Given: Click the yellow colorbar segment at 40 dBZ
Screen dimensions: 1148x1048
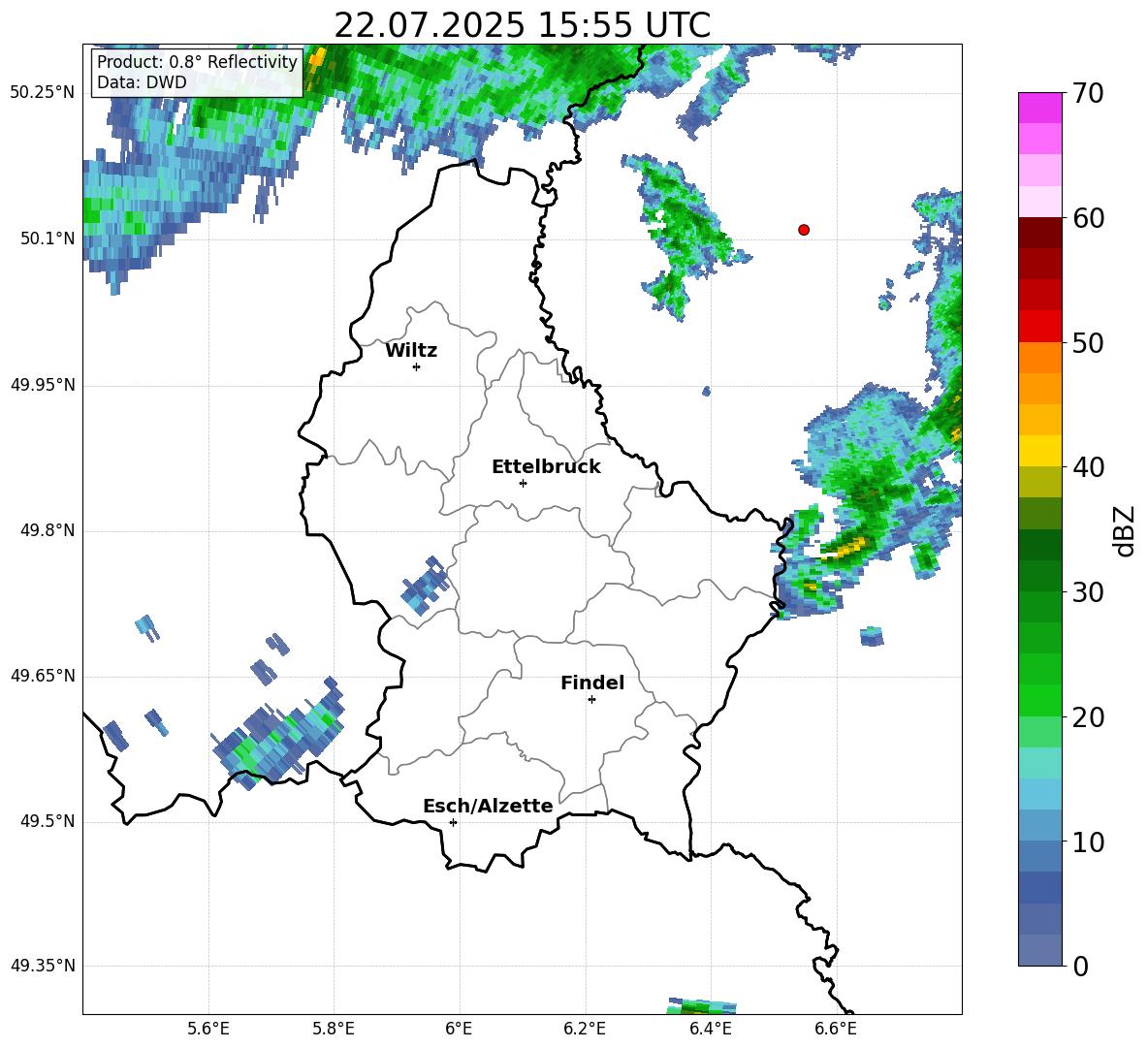Looking at the screenshot, I should pyautogui.click(x=1039, y=451).
